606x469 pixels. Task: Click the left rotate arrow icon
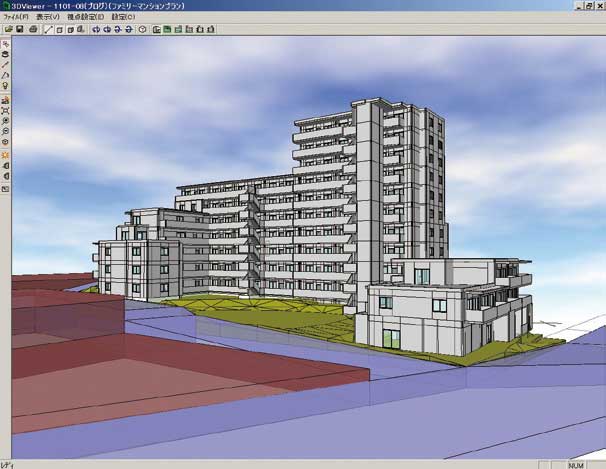click(x=96, y=30)
